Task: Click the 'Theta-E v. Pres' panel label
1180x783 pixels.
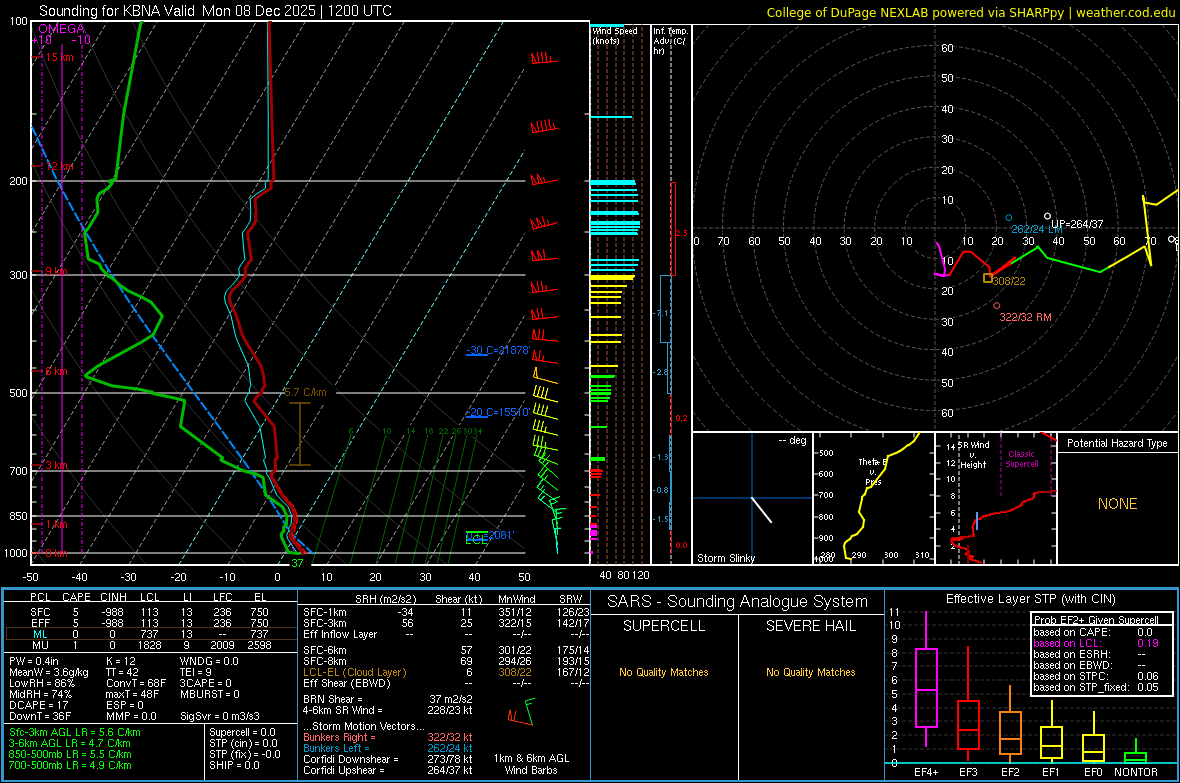Action: (873, 471)
